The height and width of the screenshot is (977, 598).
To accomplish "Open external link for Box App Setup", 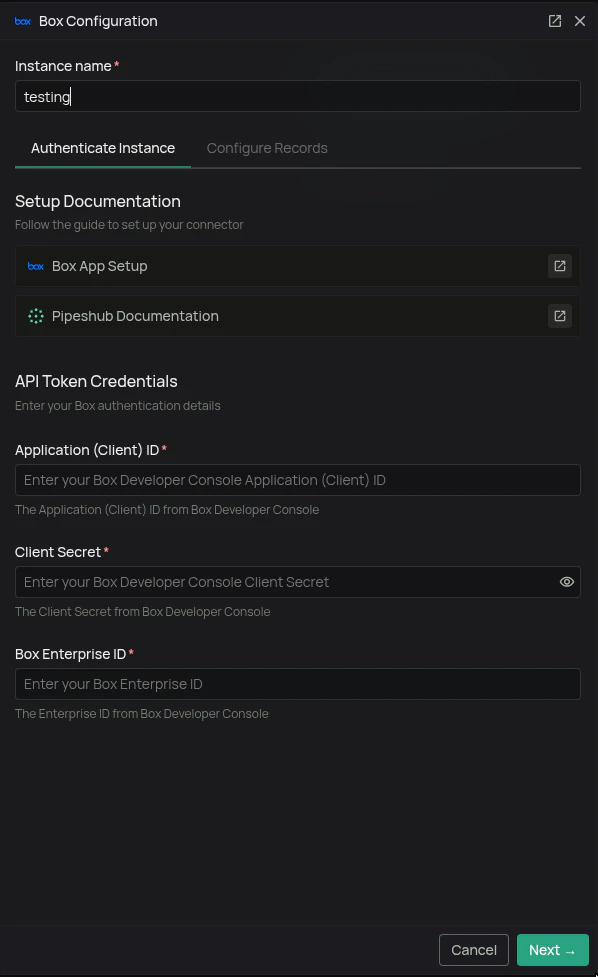I will [x=559, y=266].
